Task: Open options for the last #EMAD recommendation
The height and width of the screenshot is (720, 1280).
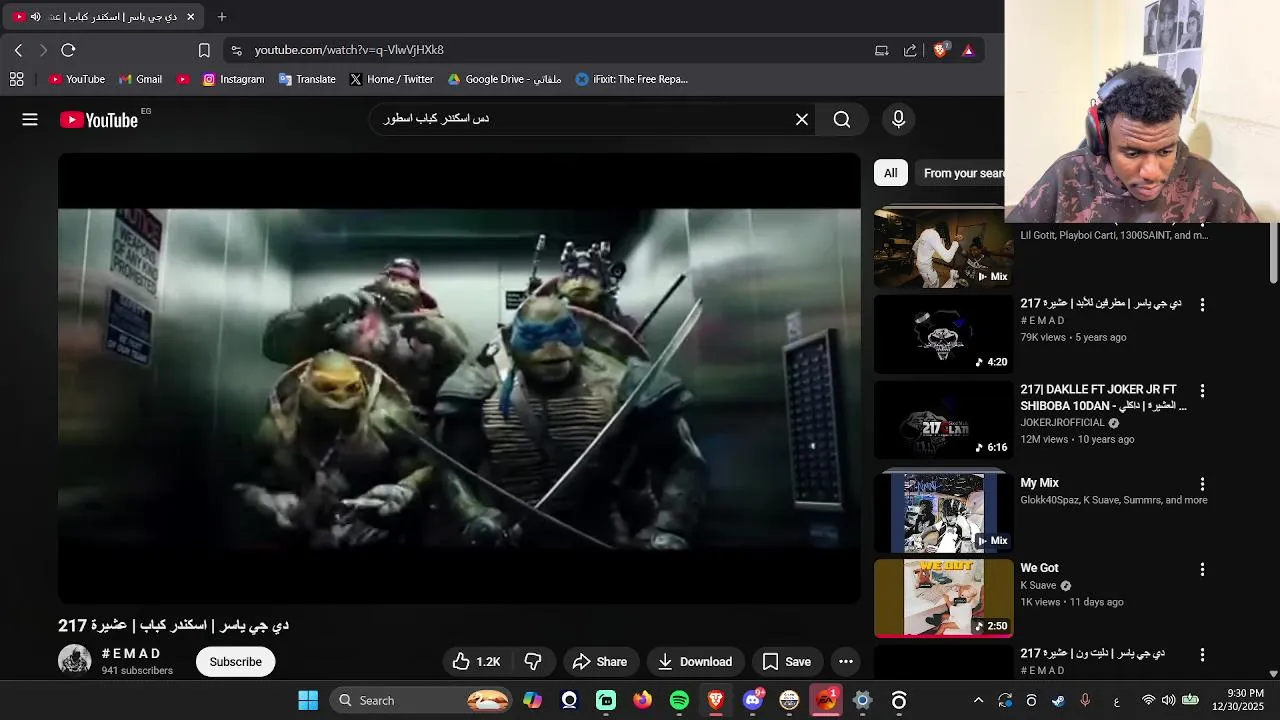Action: click(1202, 655)
